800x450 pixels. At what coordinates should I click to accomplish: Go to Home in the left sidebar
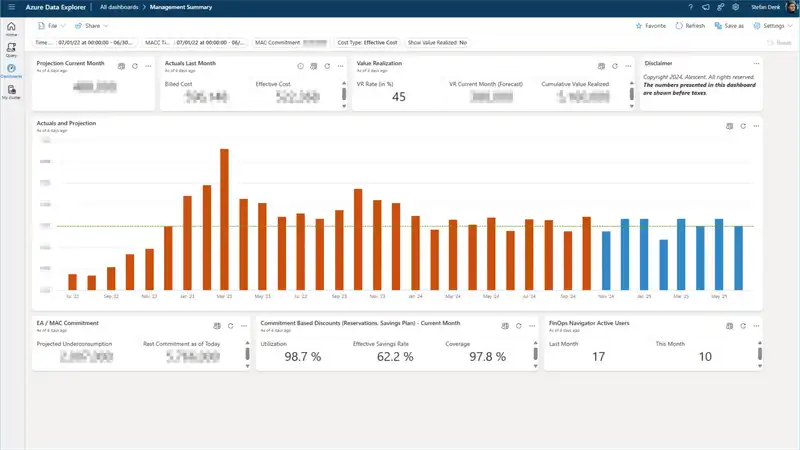(x=11, y=27)
